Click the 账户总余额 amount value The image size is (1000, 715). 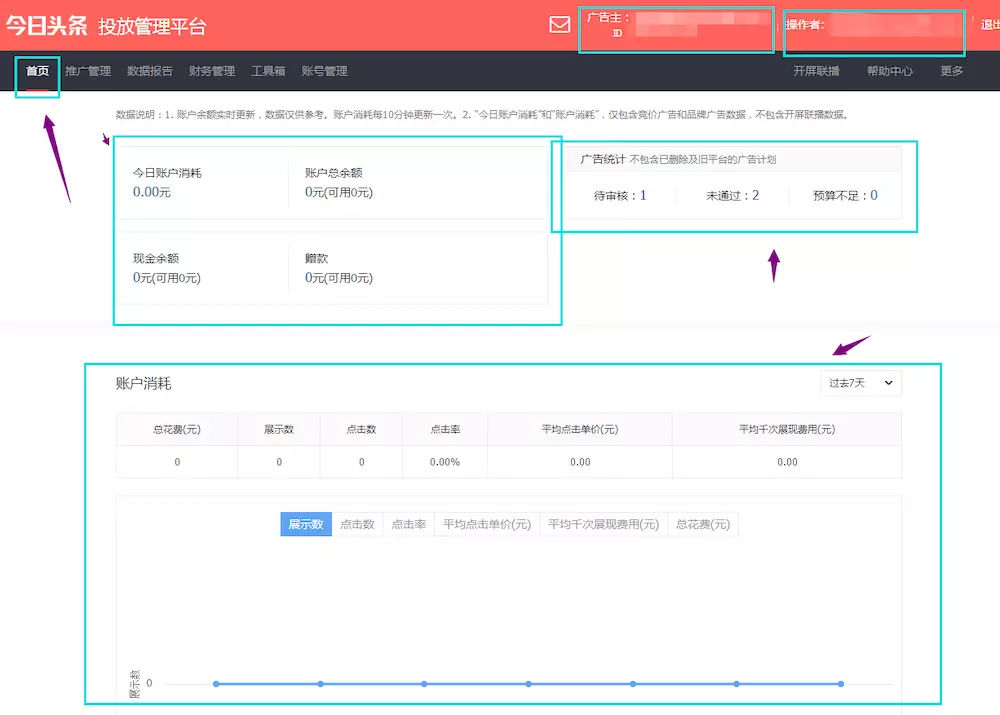[x=339, y=192]
